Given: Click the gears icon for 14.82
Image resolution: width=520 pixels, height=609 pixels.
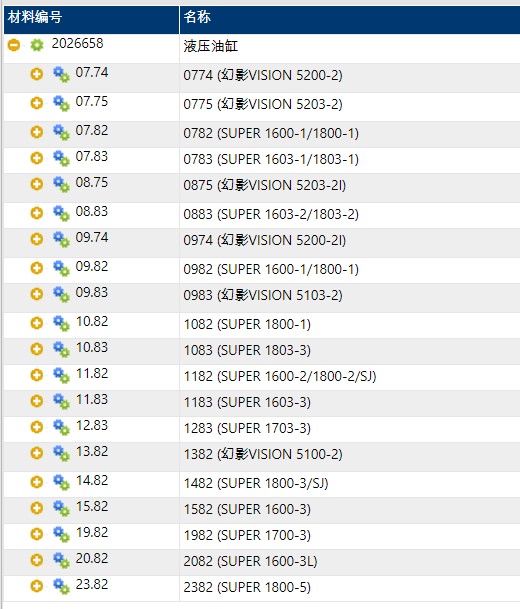Looking at the screenshot, I should tap(61, 482).
